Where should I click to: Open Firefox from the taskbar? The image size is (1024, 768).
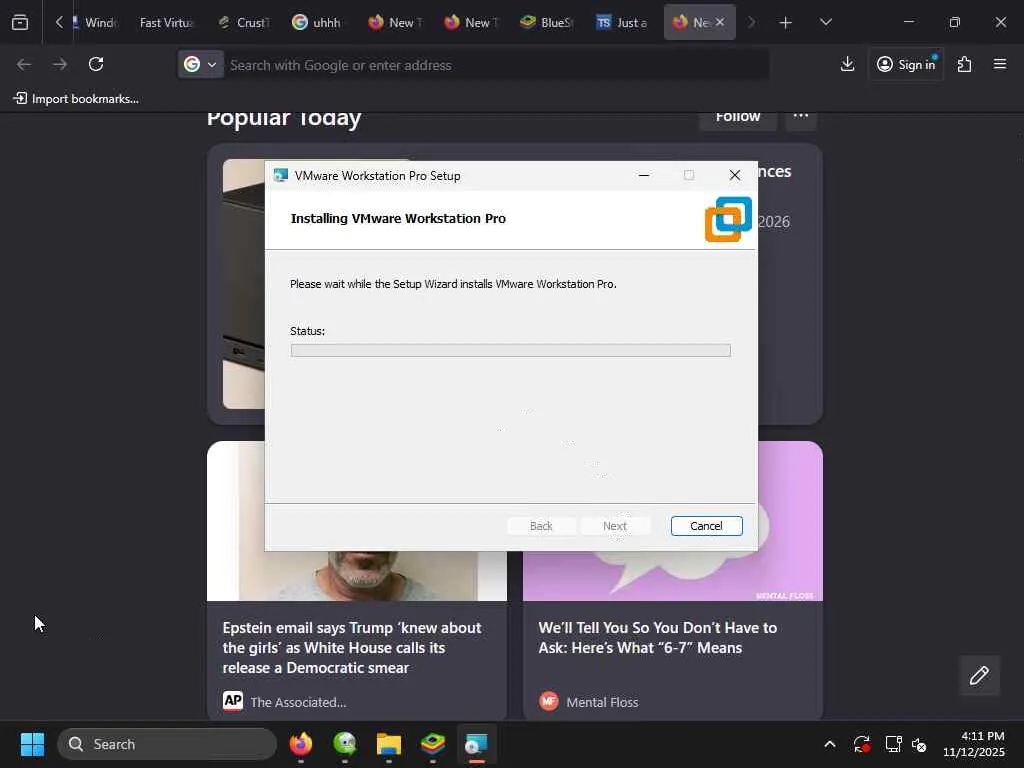(x=301, y=744)
